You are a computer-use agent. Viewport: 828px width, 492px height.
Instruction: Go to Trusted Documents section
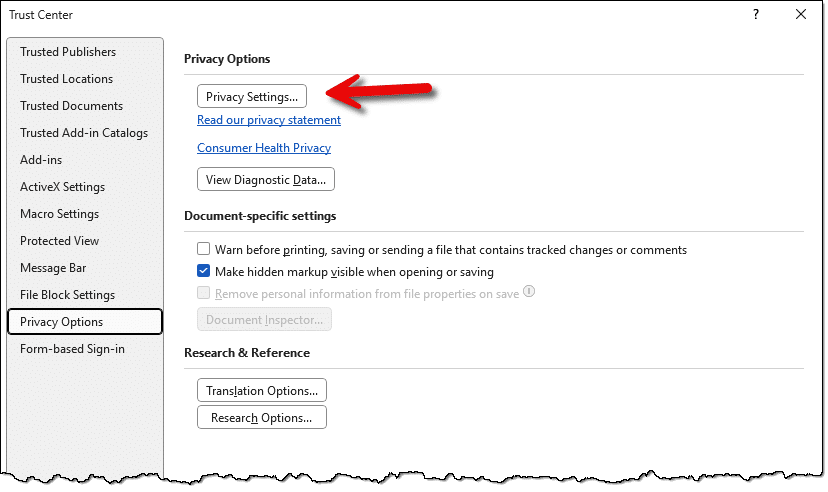point(71,106)
